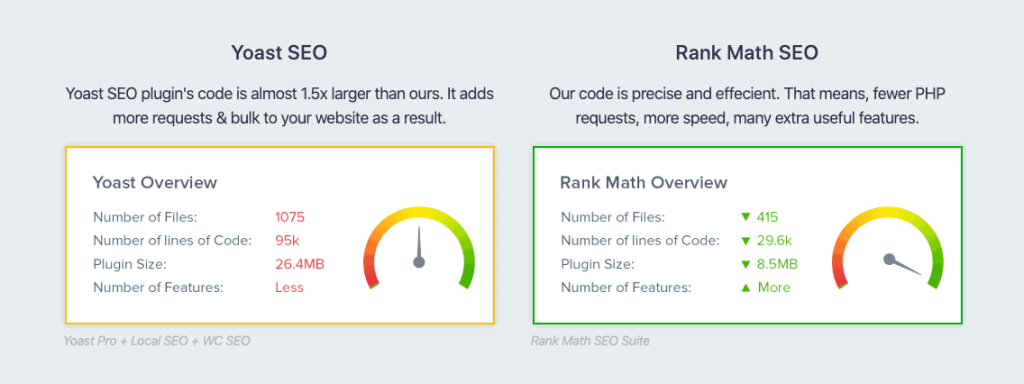The image size is (1024, 384).
Task: Select the Rank Math SEO heading
Action: pos(747,53)
